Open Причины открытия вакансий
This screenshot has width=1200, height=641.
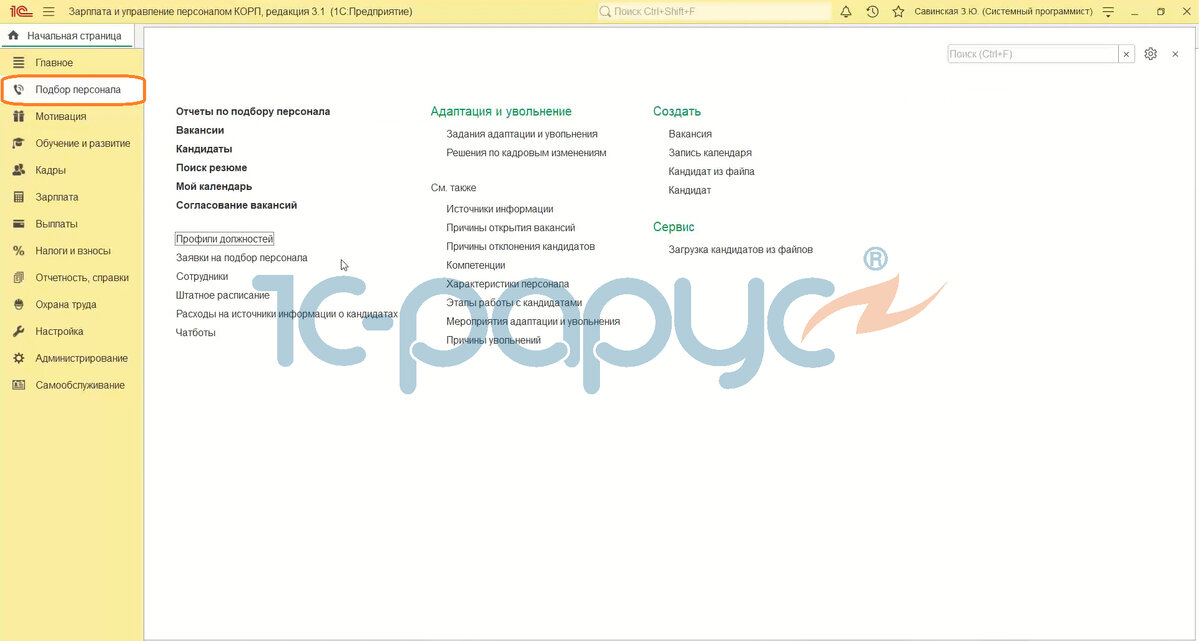511,228
